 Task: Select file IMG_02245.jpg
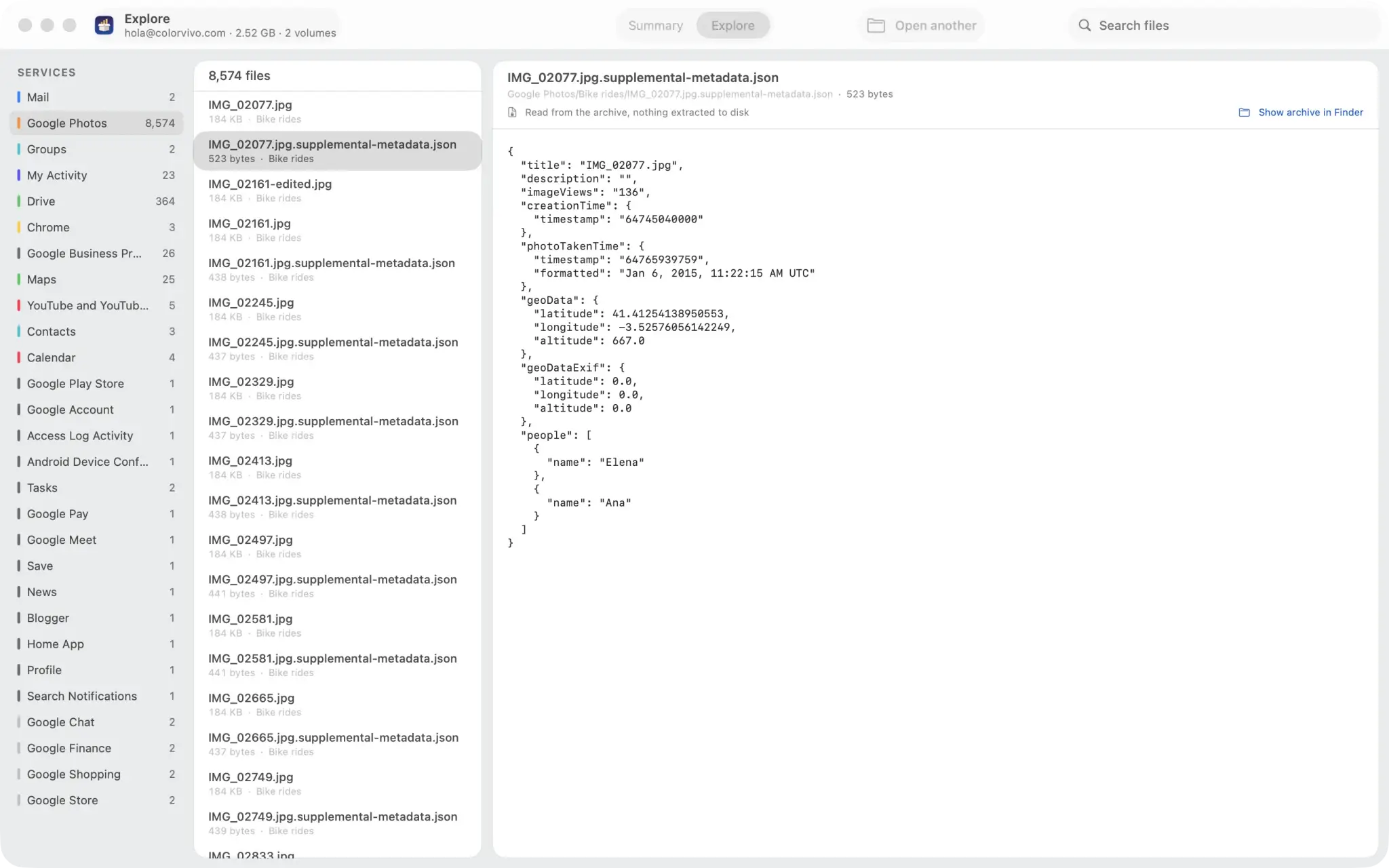[x=337, y=309]
